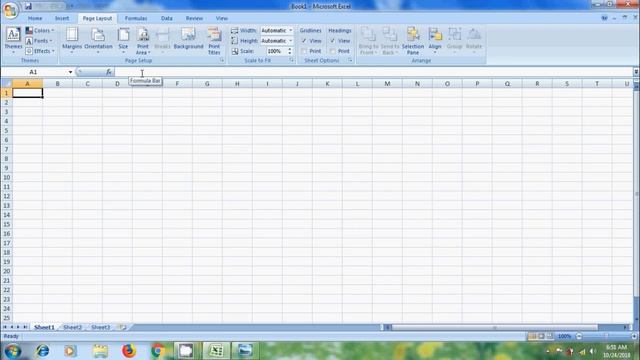The height and width of the screenshot is (360, 640).
Task: Open the Width Automatic dropdown
Action: pos(277,31)
